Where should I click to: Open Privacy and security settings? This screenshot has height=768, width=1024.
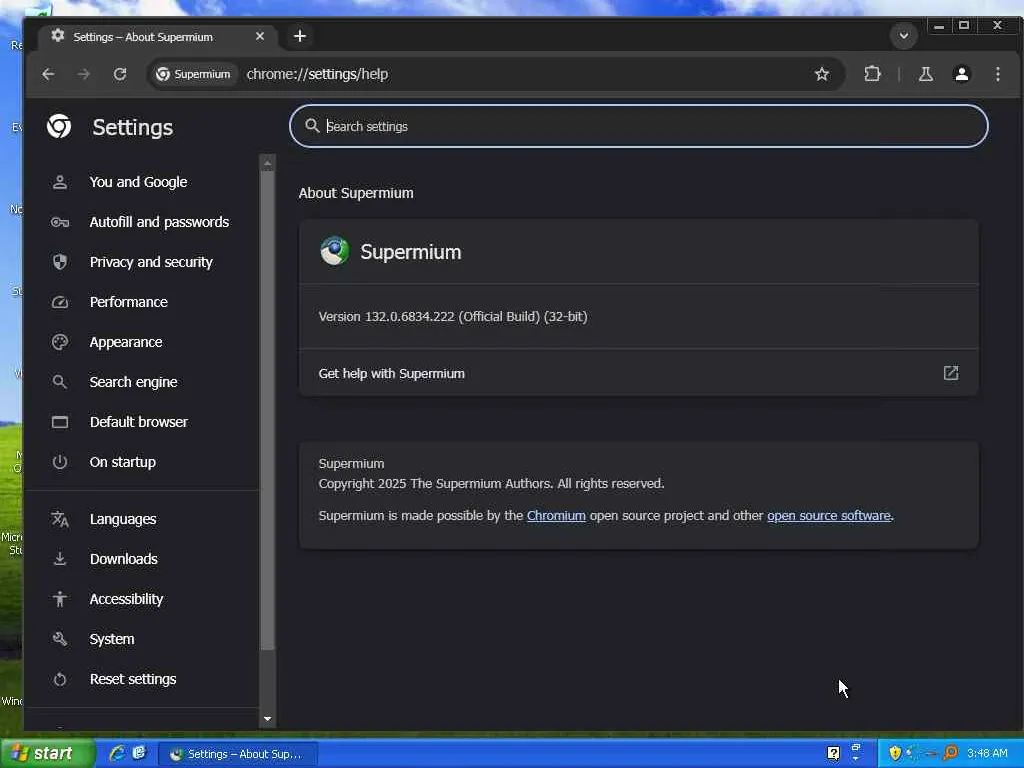pos(151,262)
